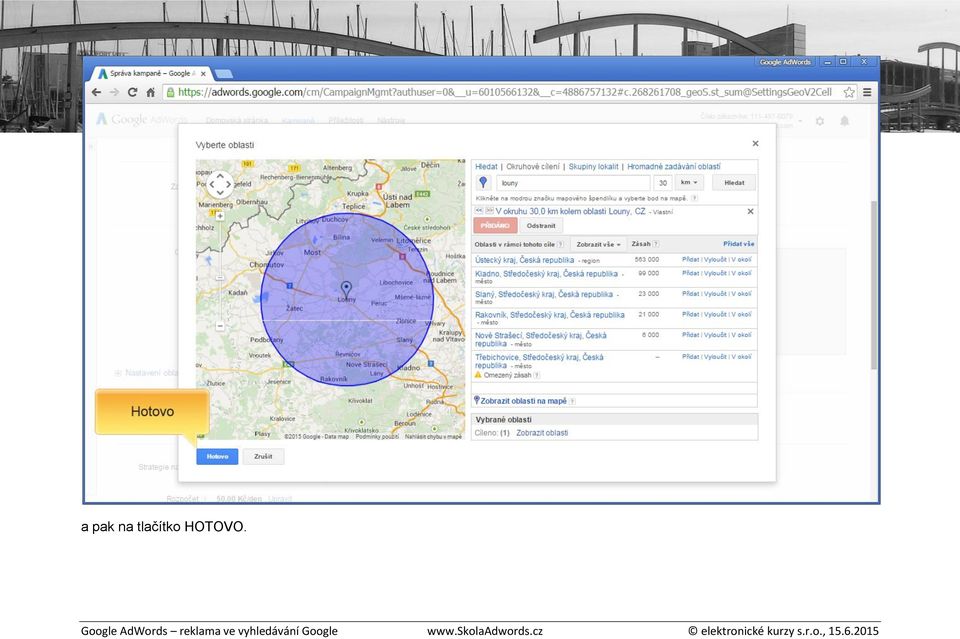Zoom in on the map
Viewport: 960px width, 639px height.
click(220, 216)
